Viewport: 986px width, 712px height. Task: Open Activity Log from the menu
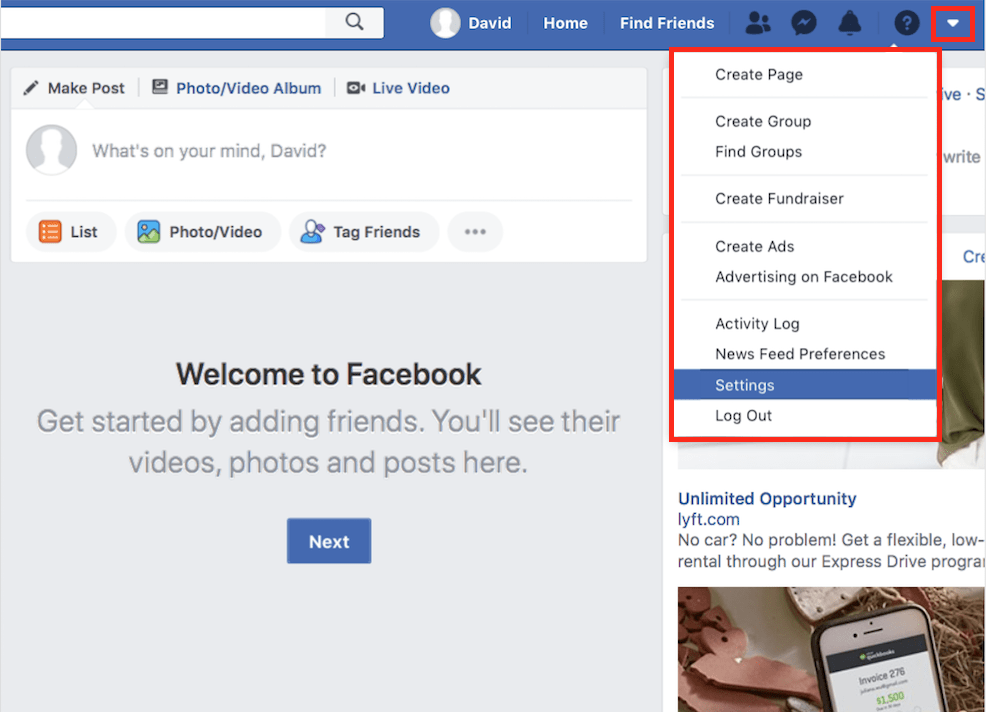[x=758, y=323]
